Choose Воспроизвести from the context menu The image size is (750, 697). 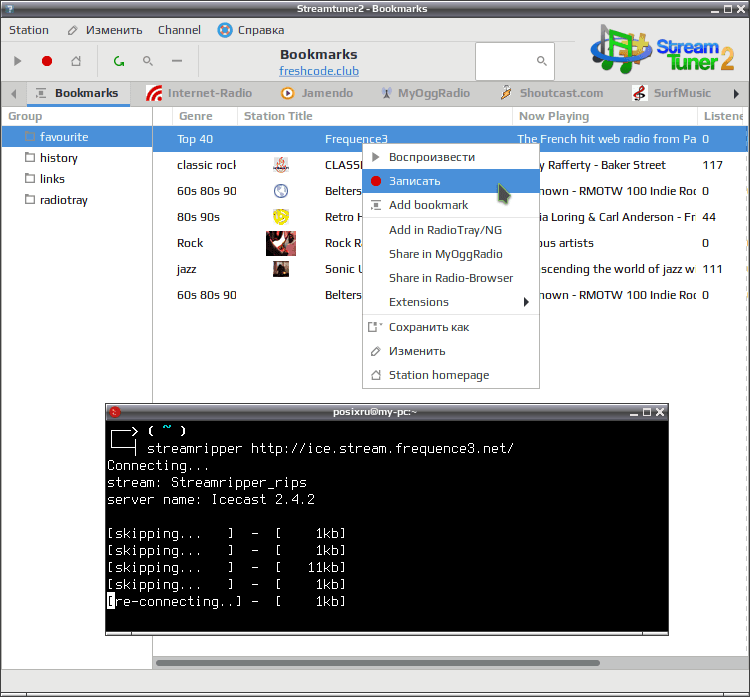451,157
